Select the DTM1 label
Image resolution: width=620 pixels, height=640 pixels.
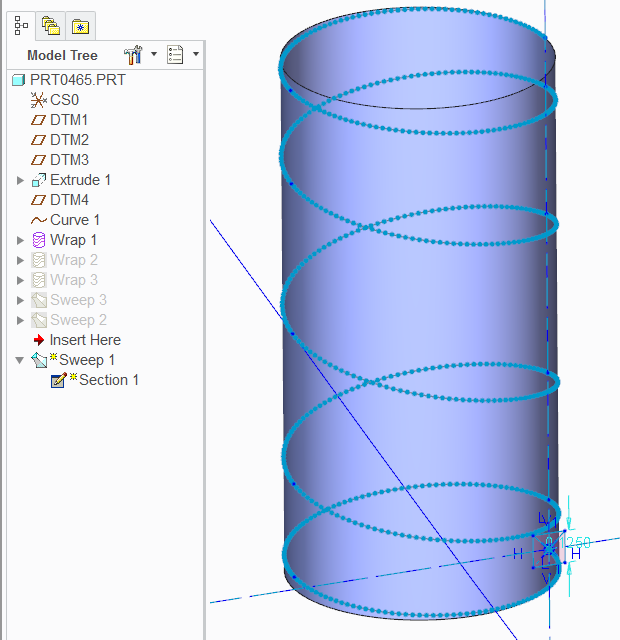(x=69, y=120)
